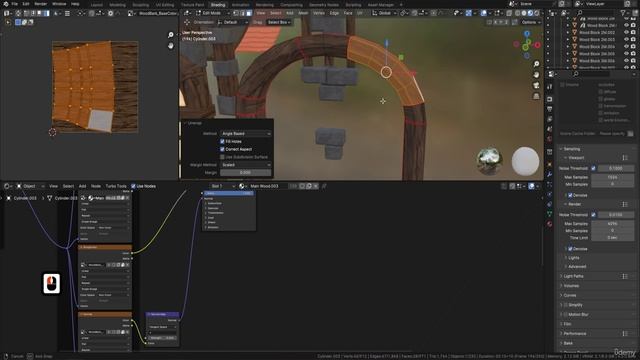Switch to the UV Editing workspace tab
The height and width of the screenshot is (360, 640).
point(165,5)
